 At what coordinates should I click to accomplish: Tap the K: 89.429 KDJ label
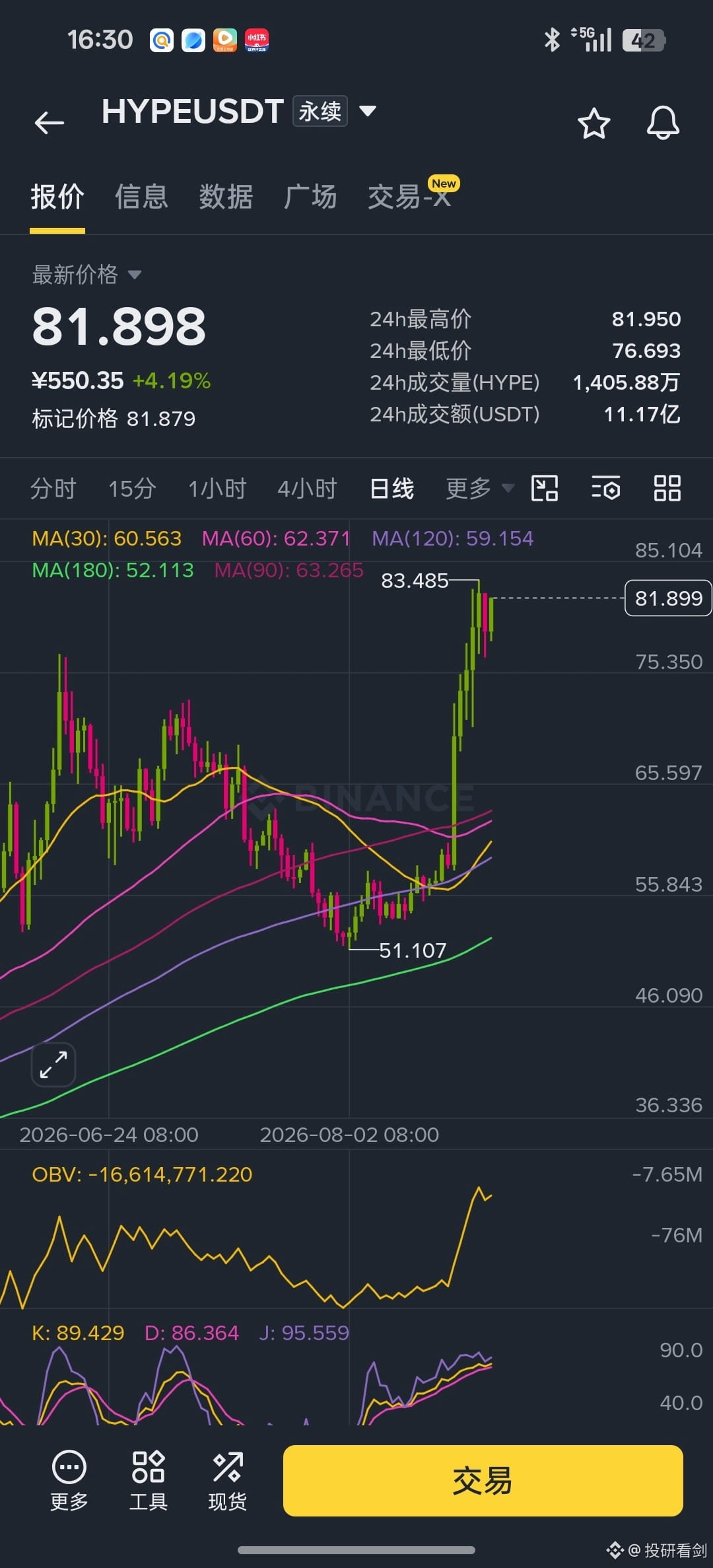(78, 1333)
